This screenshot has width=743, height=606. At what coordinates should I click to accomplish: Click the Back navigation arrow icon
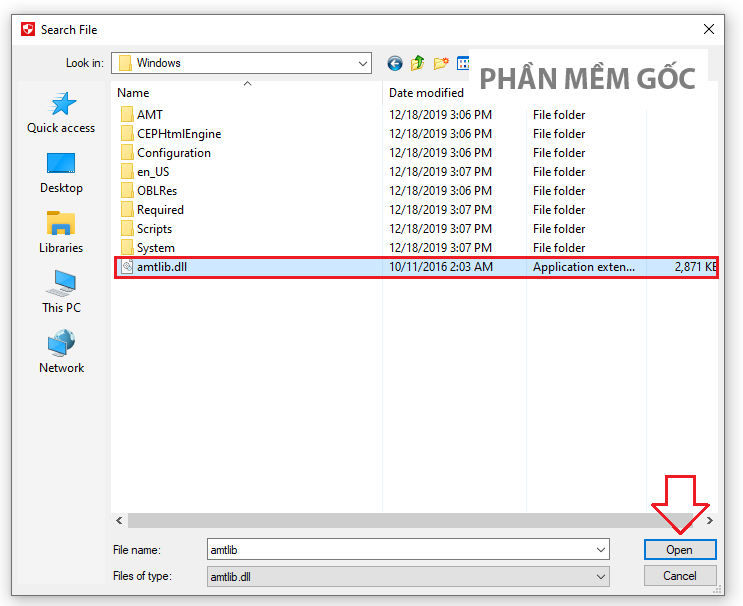click(x=394, y=63)
